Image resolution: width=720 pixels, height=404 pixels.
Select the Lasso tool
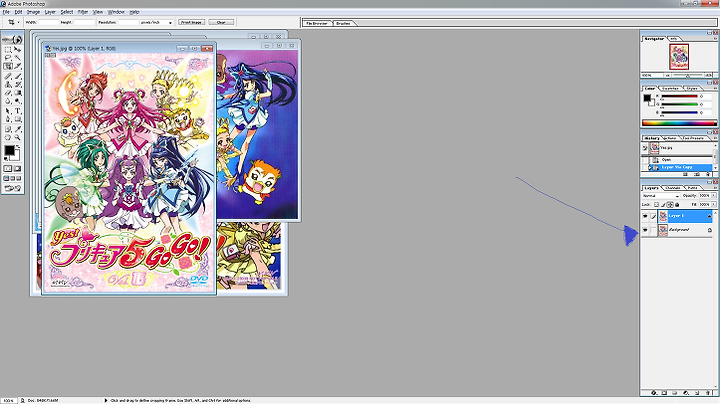pos(8,57)
